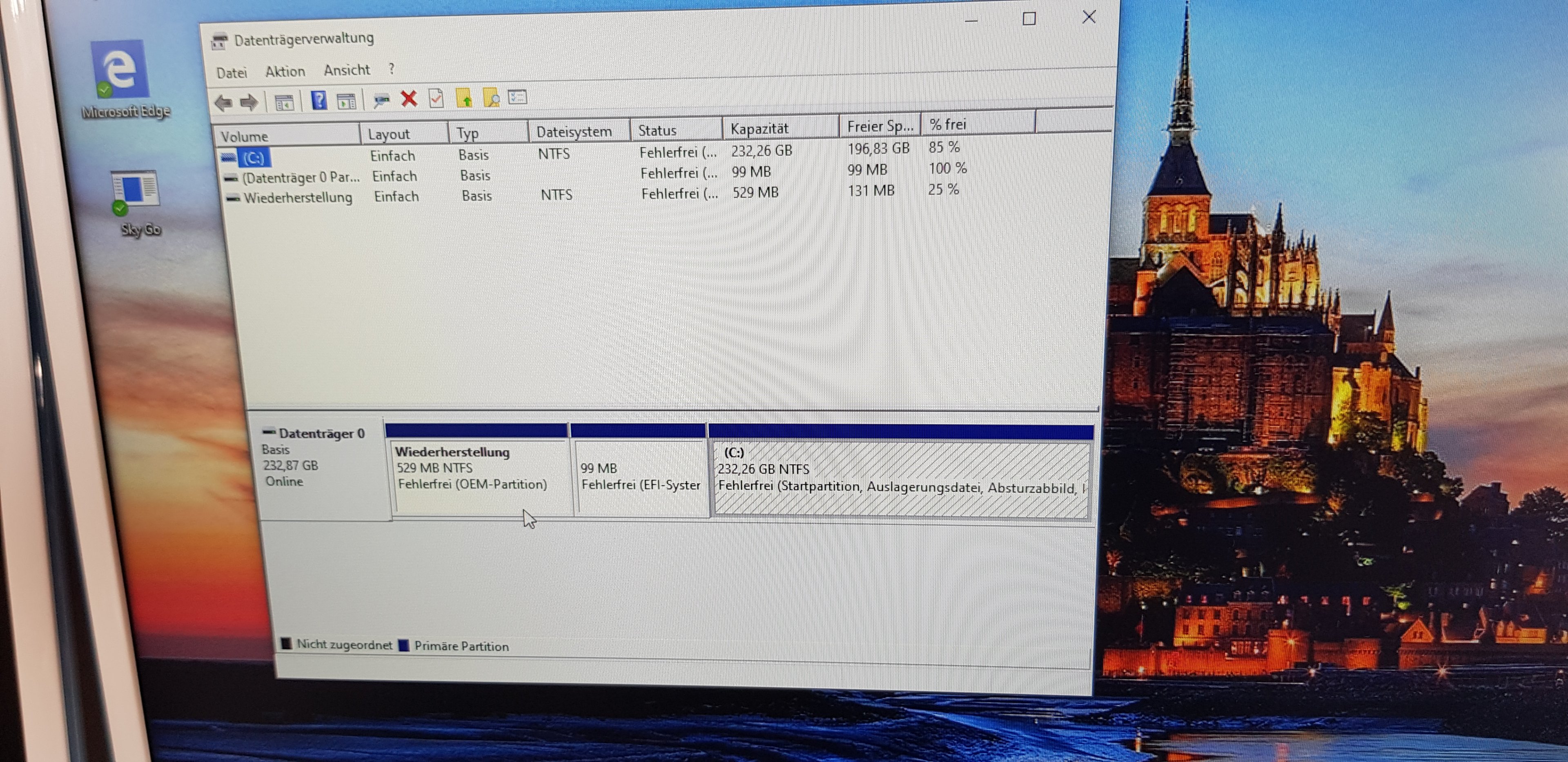1568x762 pixels.
Task: Open the Aktion menu
Action: [285, 72]
